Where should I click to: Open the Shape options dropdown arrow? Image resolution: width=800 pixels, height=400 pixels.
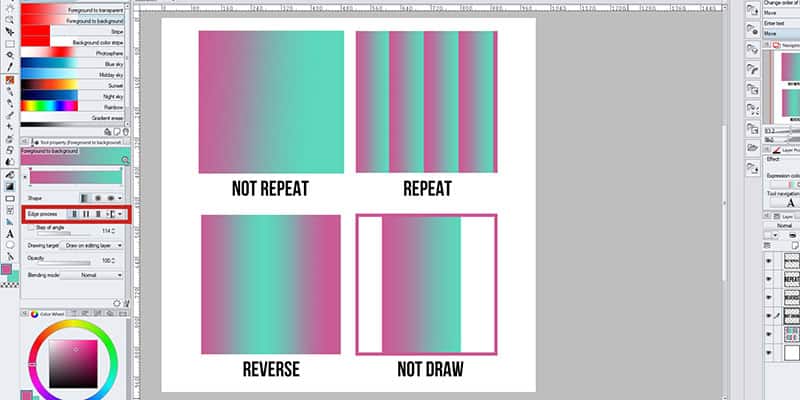pyautogui.click(x=120, y=198)
